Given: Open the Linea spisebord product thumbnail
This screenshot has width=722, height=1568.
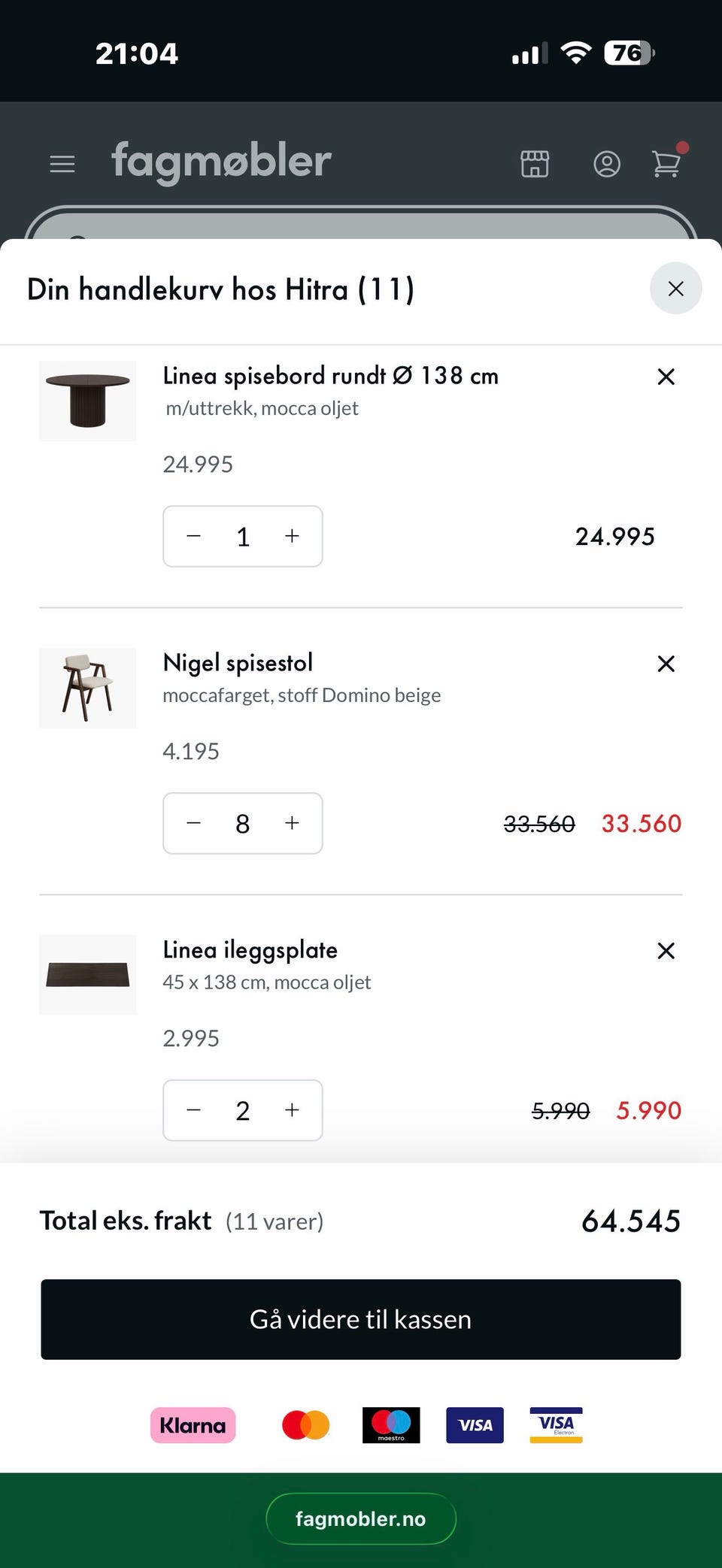Looking at the screenshot, I should (x=88, y=401).
